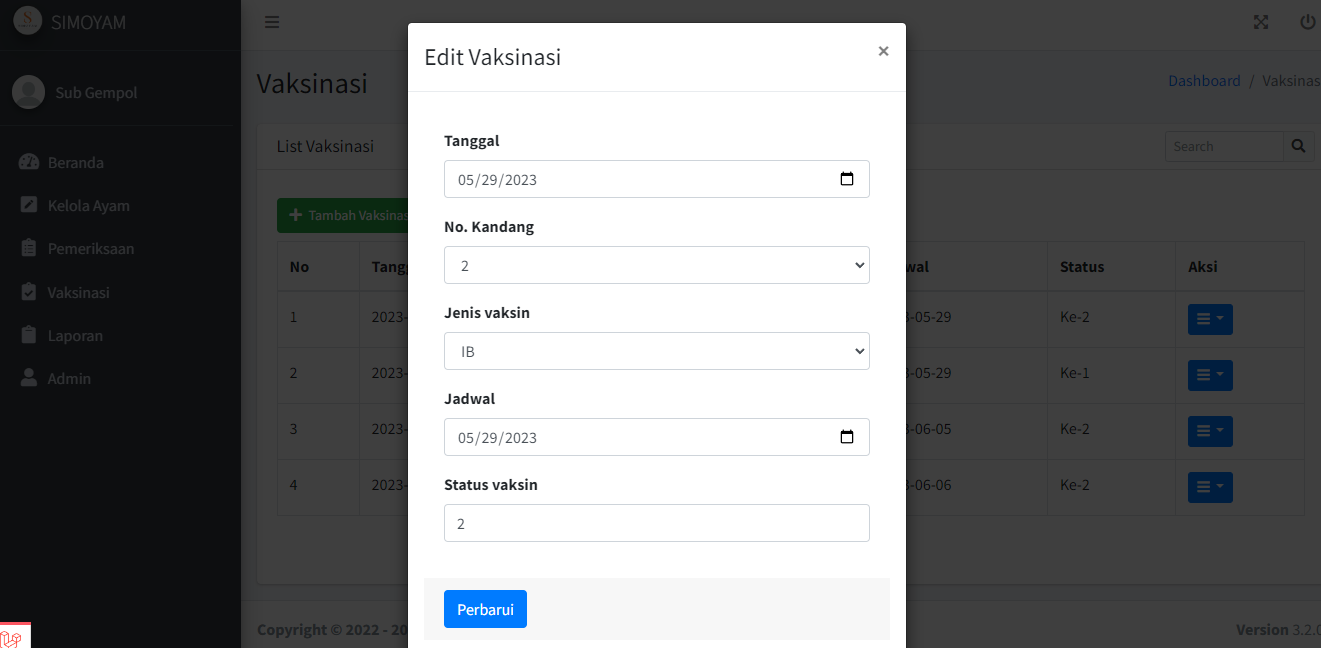Screen dimensions: 1321x648
Task: Click the SIMOYAM logo icon
Action: pyautogui.click(x=27, y=21)
